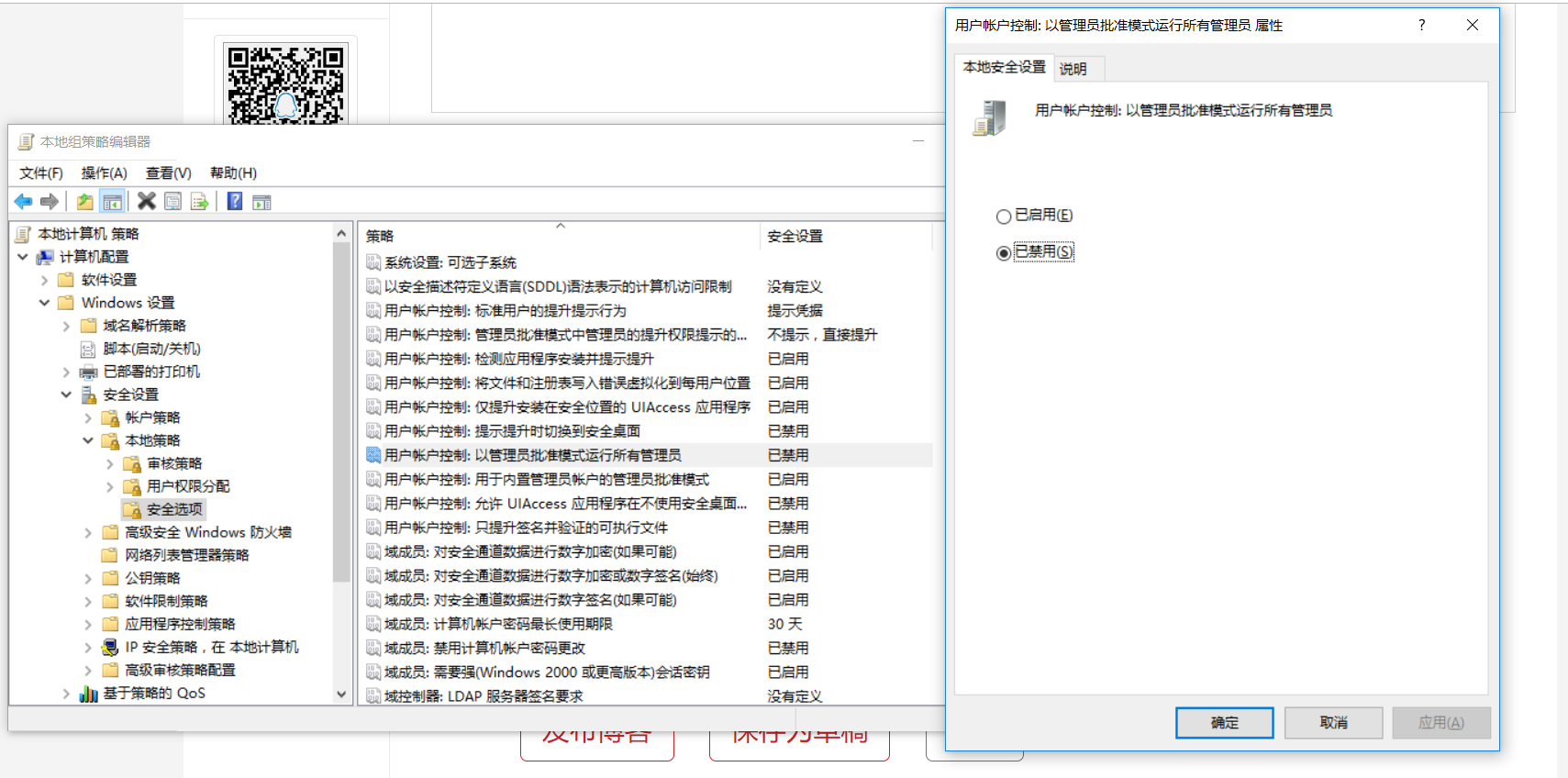
Task: Click the question mark help button in the dialog title bar
Action: point(1421,25)
